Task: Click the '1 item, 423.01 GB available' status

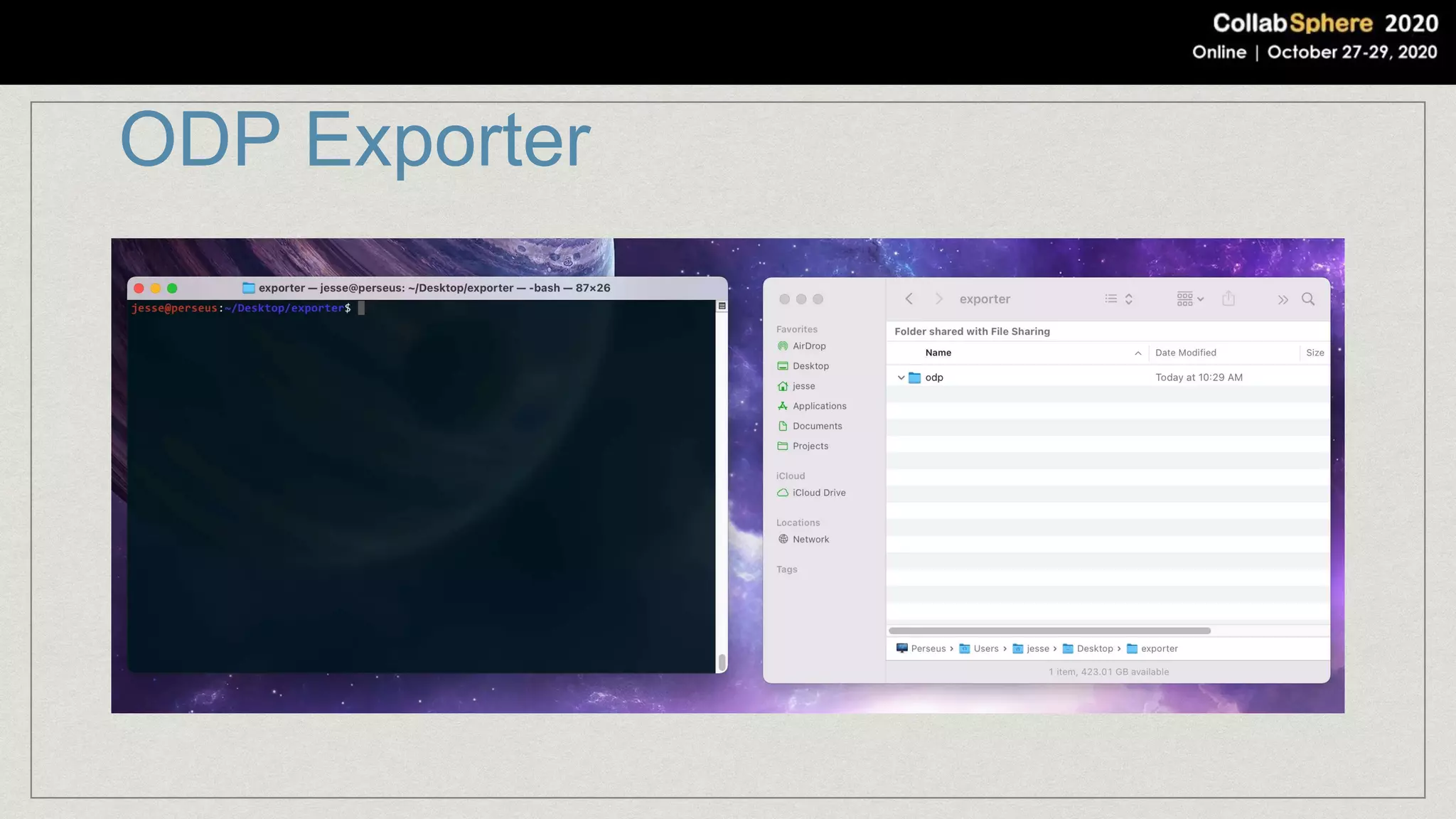Action: 1108,672
